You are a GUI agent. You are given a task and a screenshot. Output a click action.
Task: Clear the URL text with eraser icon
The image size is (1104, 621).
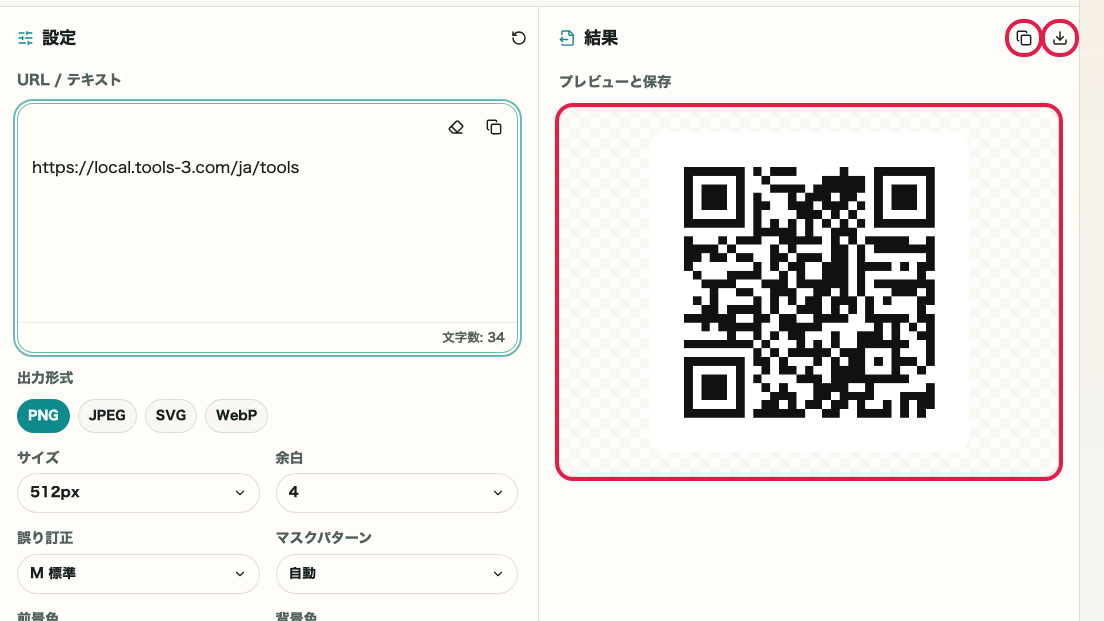coord(456,127)
